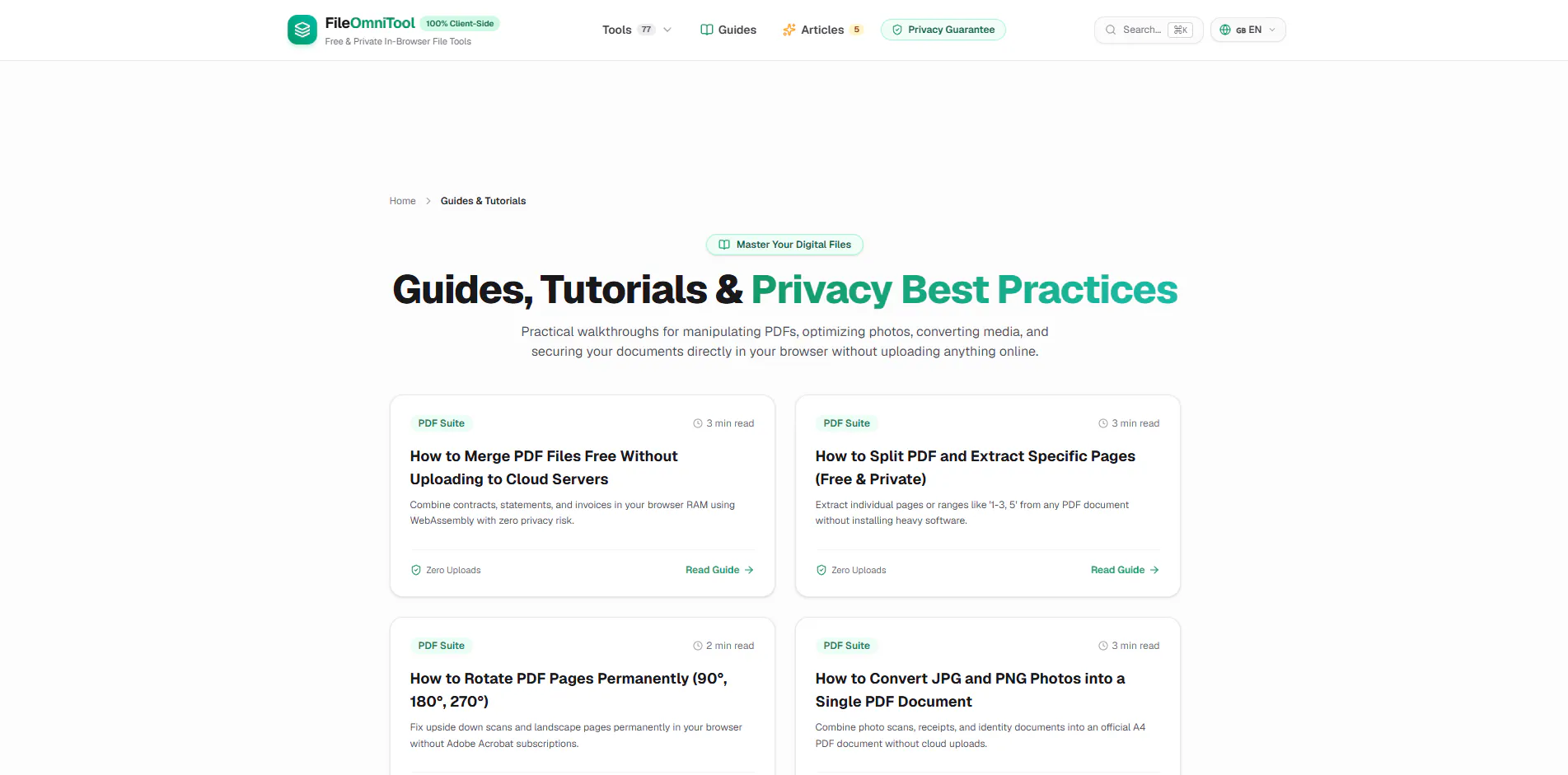Viewport: 1568px width, 775px height.
Task: Click PDF Suite tag on Rotate PDF card
Action: click(441, 646)
